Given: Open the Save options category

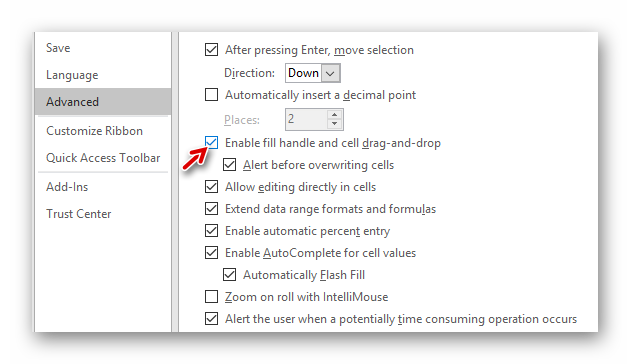Looking at the screenshot, I should [58, 48].
